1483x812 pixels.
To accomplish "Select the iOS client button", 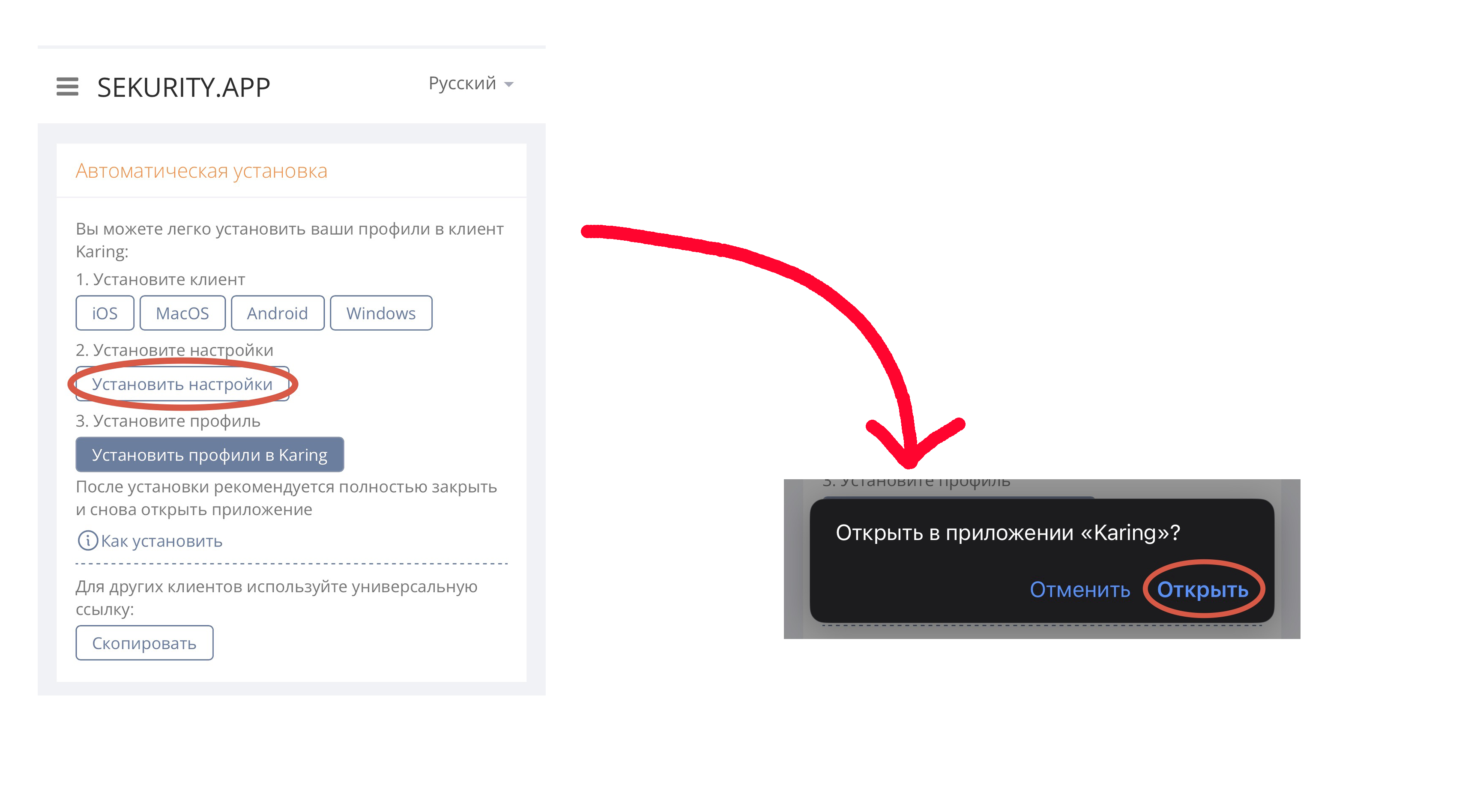I will [x=105, y=313].
